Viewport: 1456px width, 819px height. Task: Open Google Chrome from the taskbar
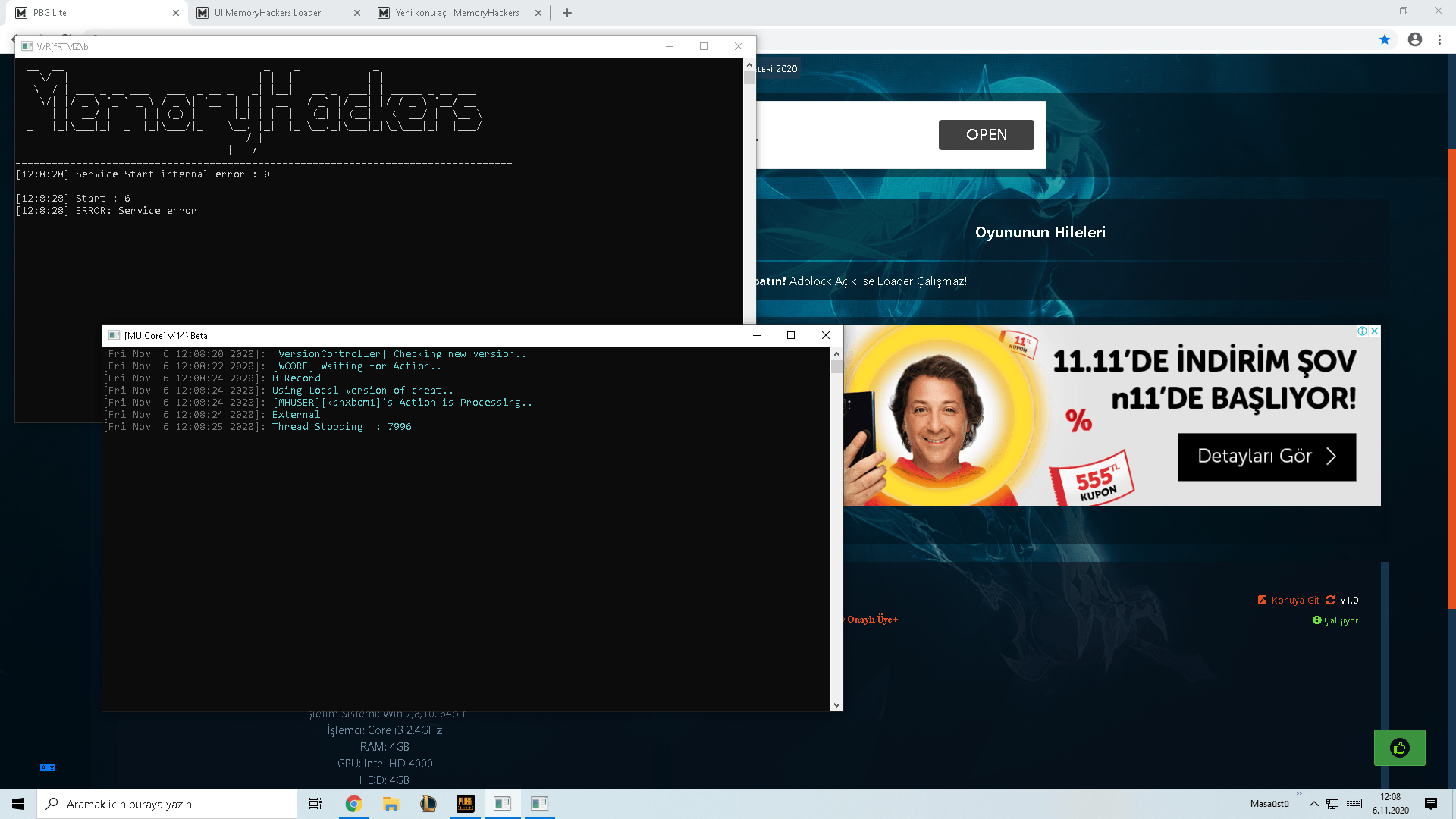(353, 804)
